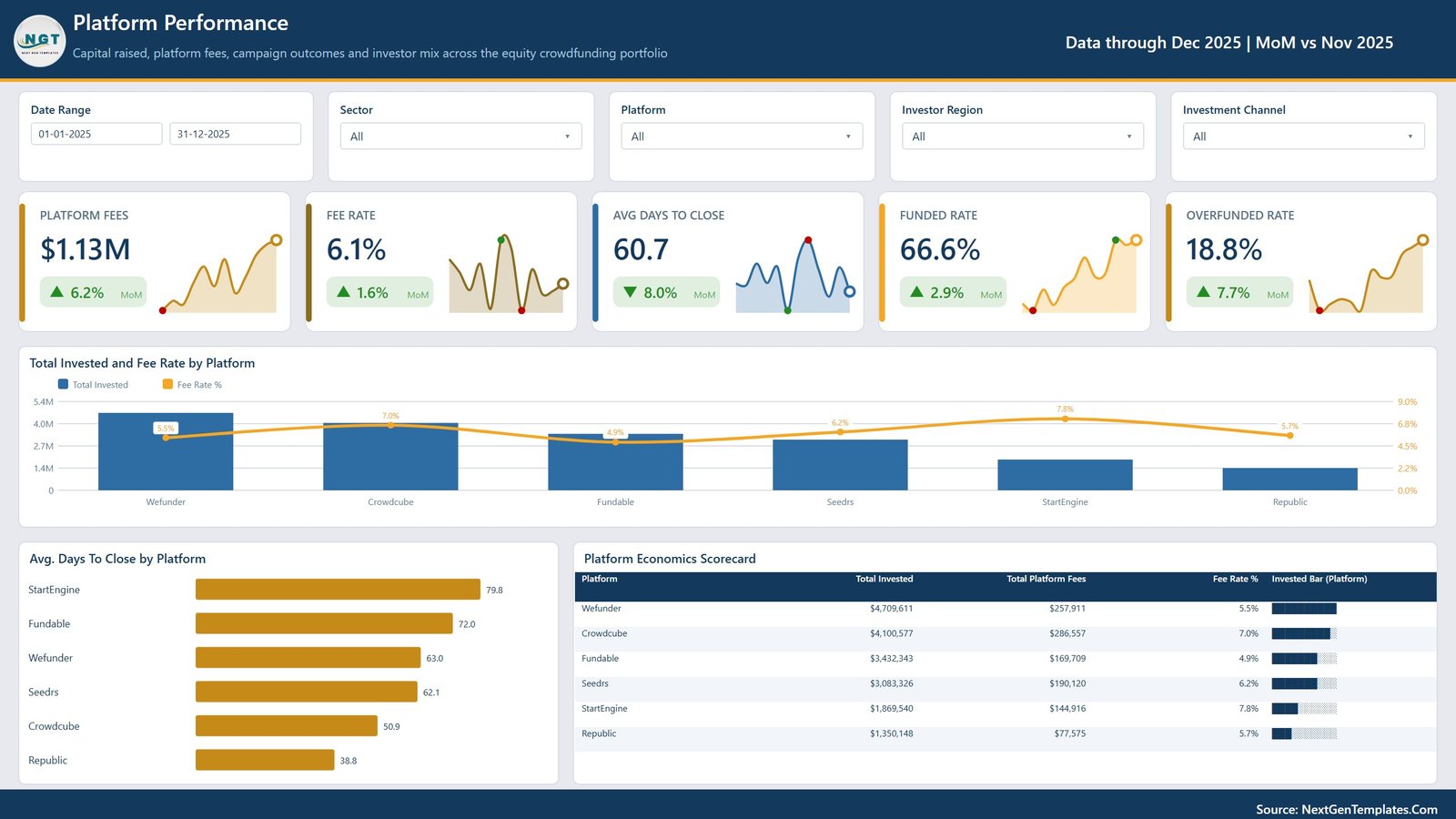Sort by Platform column header

point(599,579)
